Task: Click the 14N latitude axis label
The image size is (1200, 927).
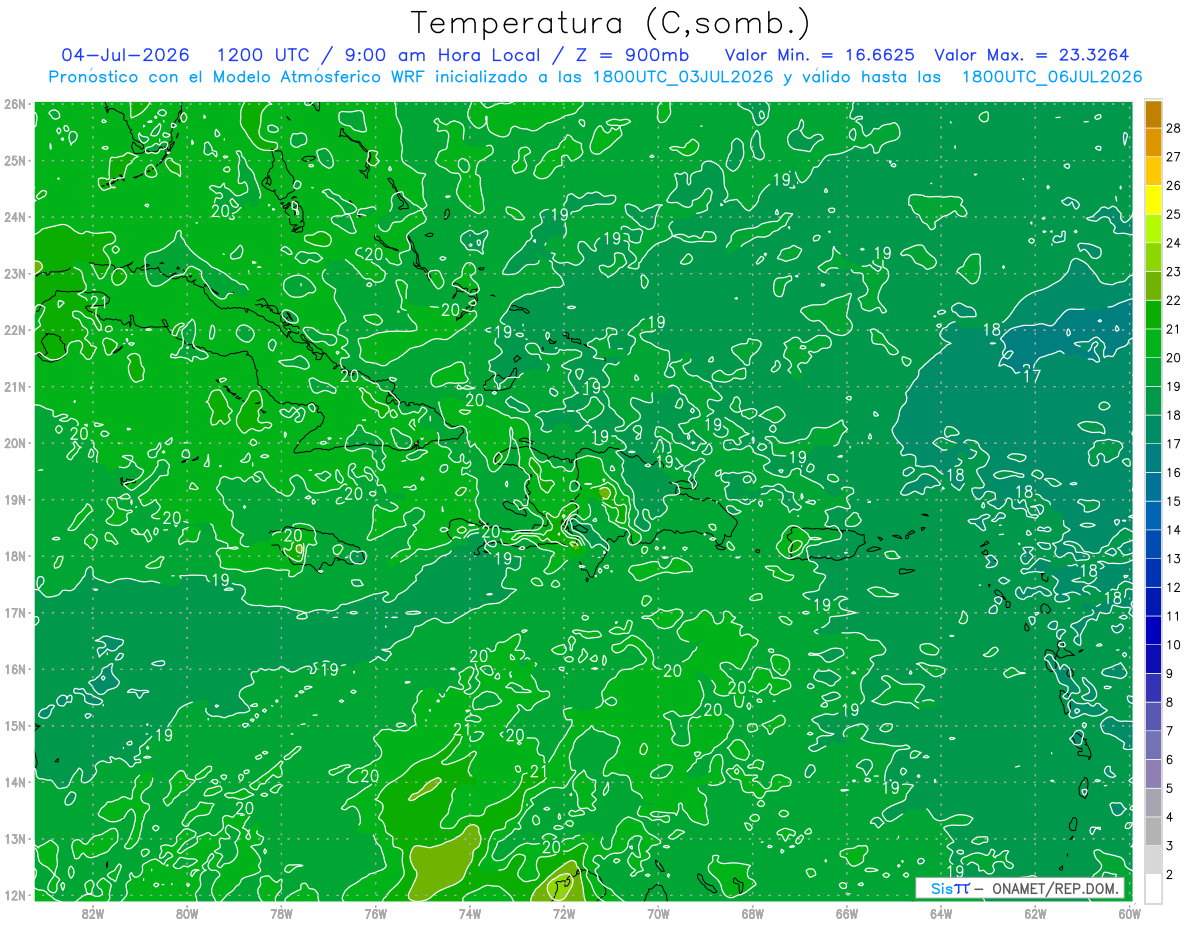Action: click(x=14, y=782)
